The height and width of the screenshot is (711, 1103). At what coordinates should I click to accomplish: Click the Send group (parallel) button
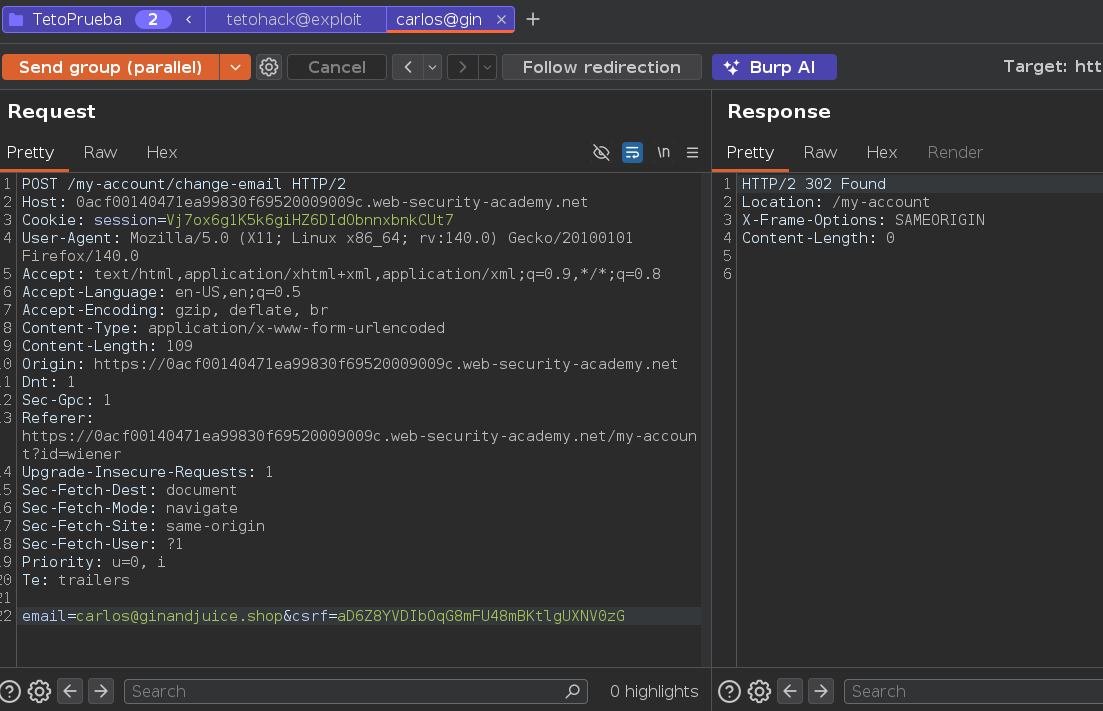(x=110, y=68)
